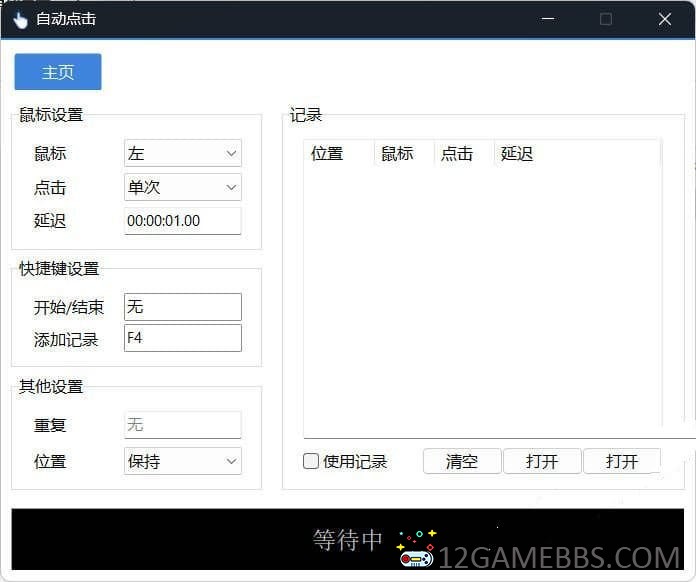Switch to the 主页 tab
This screenshot has width=696, height=582.
pyautogui.click(x=58, y=72)
